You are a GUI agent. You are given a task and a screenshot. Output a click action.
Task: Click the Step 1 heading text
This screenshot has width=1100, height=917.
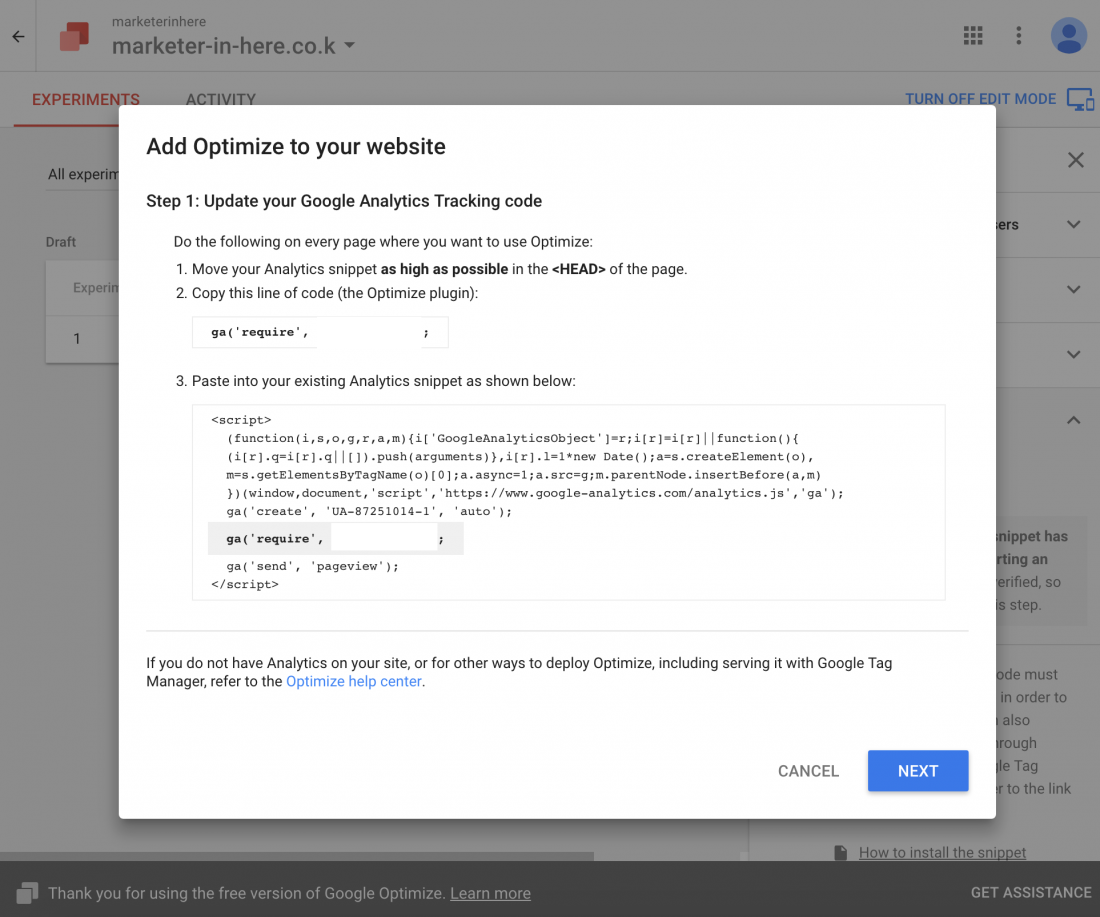(x=344, y=201)
